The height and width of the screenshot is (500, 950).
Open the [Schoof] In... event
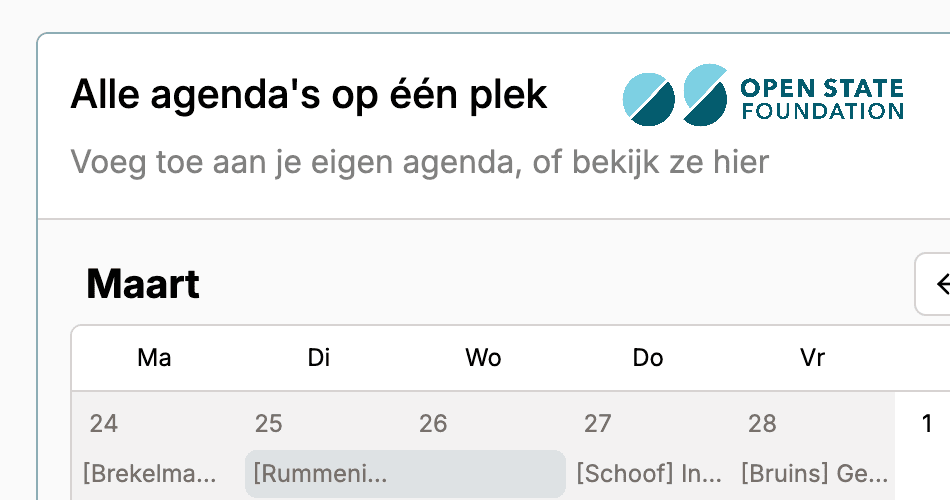649,473
